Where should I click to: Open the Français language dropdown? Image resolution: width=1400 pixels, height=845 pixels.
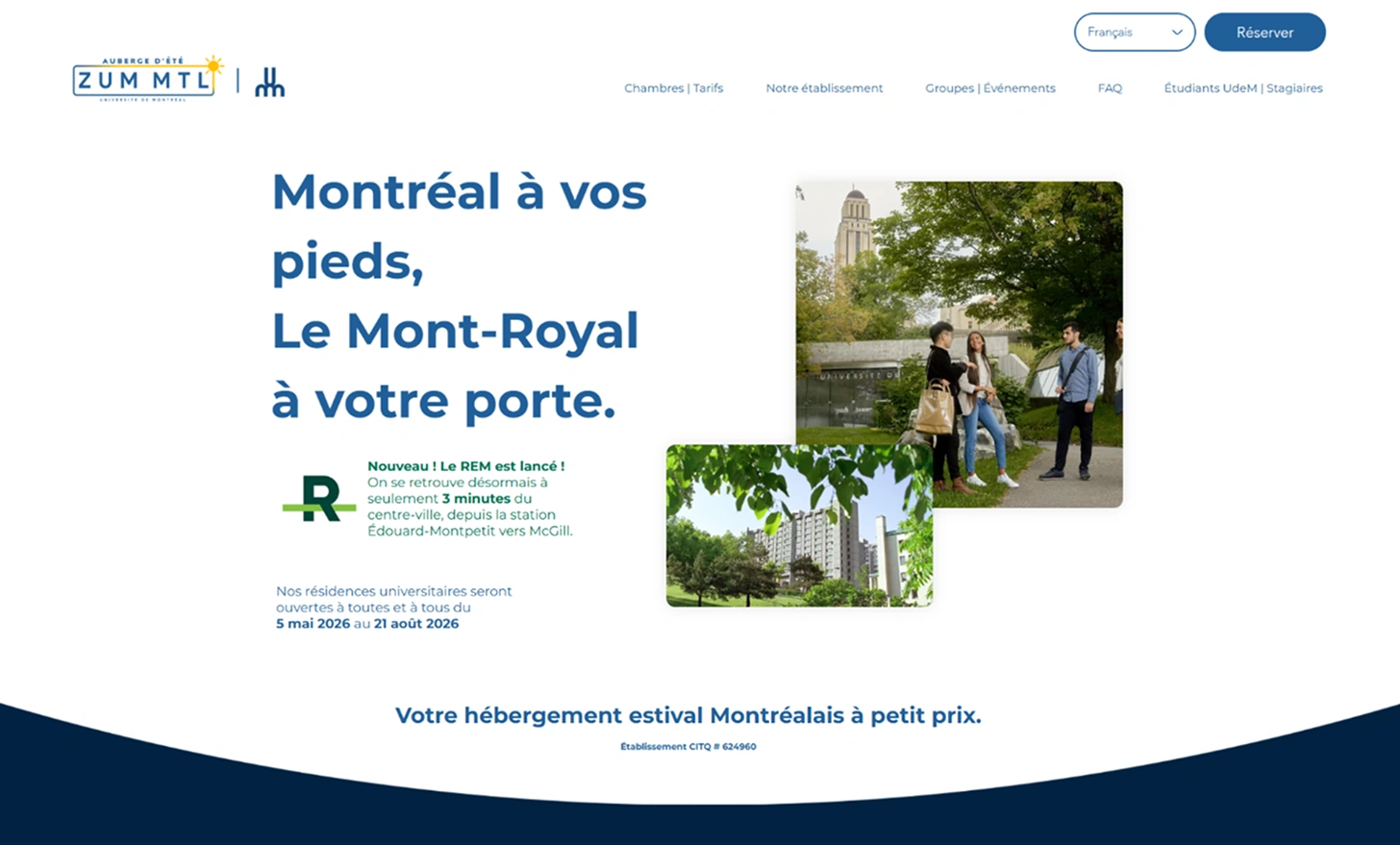pyautogui.click(x=1135, y=32)
